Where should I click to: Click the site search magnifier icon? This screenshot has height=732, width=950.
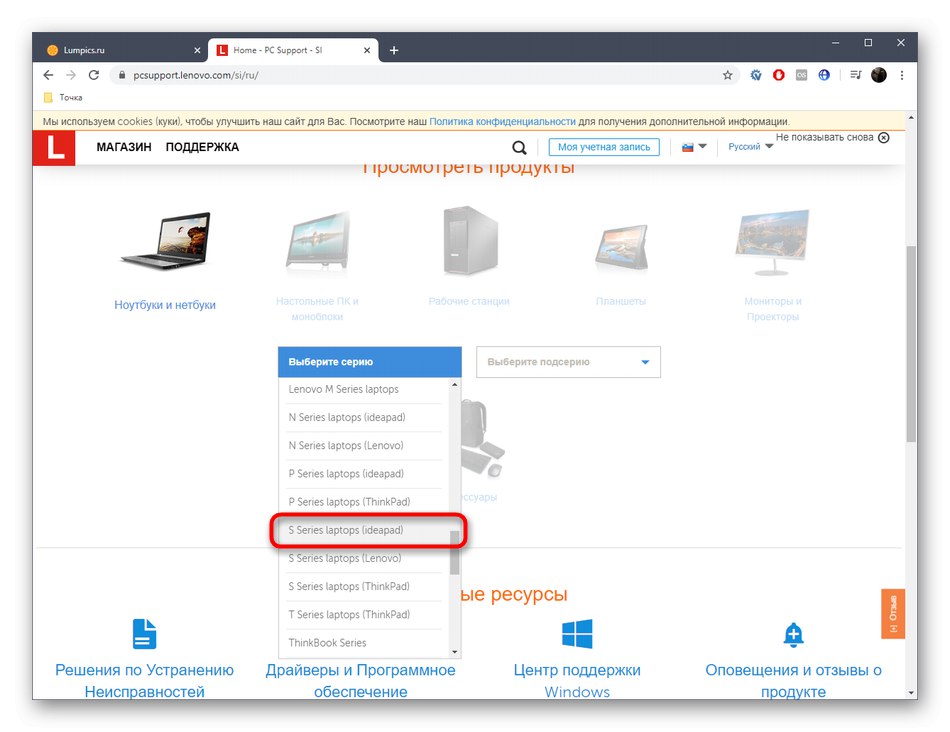pos(519,147)
